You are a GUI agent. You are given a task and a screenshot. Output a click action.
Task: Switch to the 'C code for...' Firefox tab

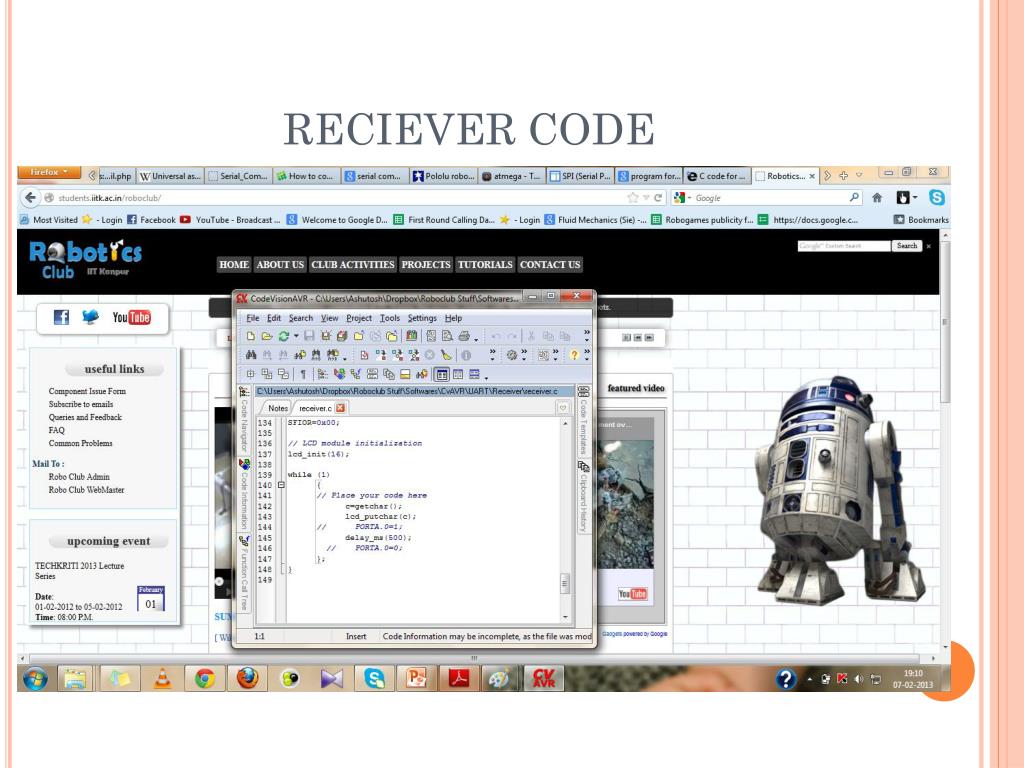point(716,176)
